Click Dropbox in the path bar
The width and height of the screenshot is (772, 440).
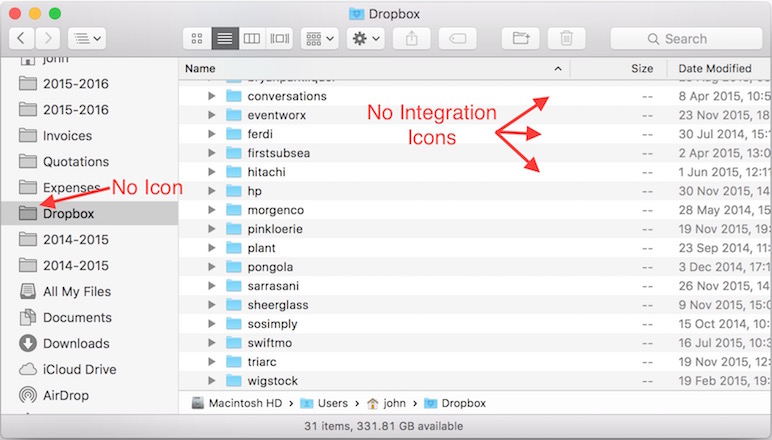point(455,403)
